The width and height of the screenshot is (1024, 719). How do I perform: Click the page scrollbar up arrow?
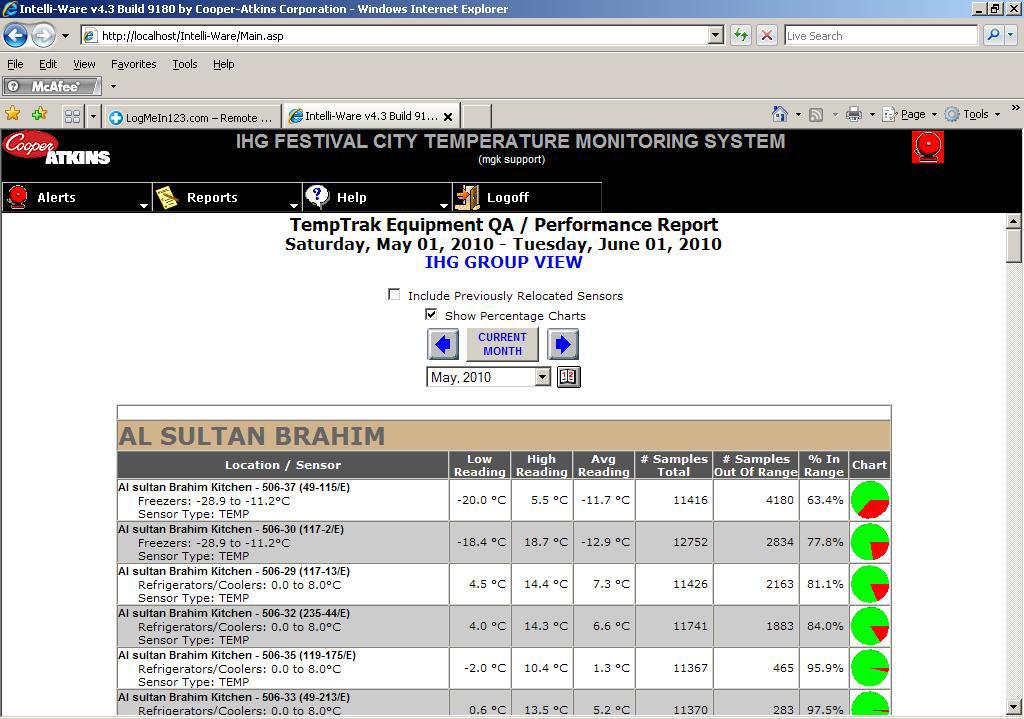click(x=1014, y=221)
